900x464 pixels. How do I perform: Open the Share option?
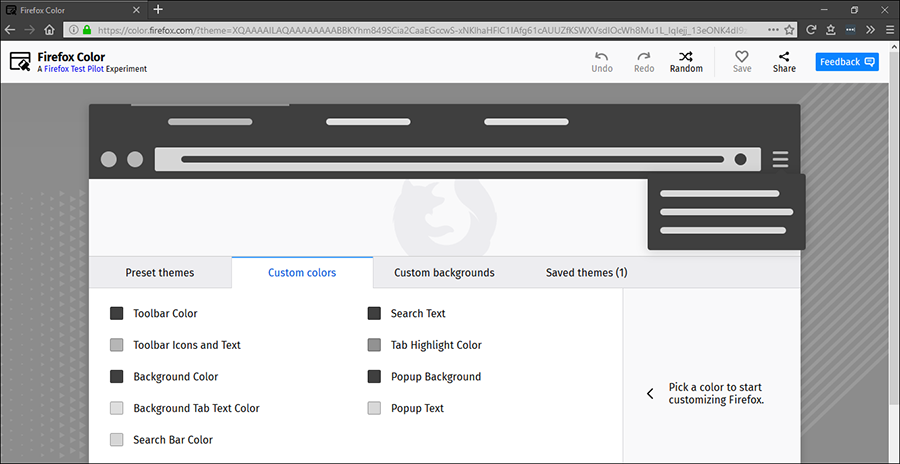784,62
